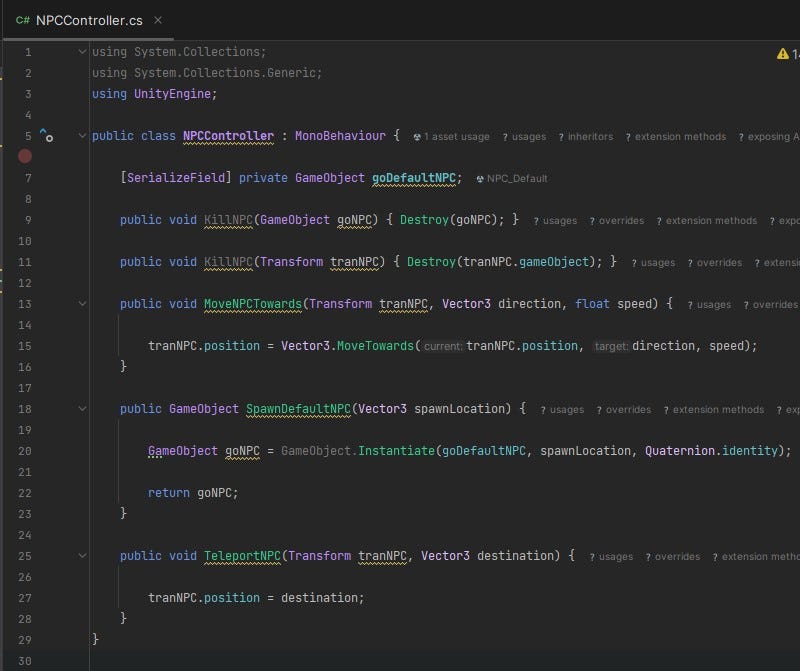Screen dimensions: 800x671
Task: Select the NPCController.cs editor tab
Action: 89,20
